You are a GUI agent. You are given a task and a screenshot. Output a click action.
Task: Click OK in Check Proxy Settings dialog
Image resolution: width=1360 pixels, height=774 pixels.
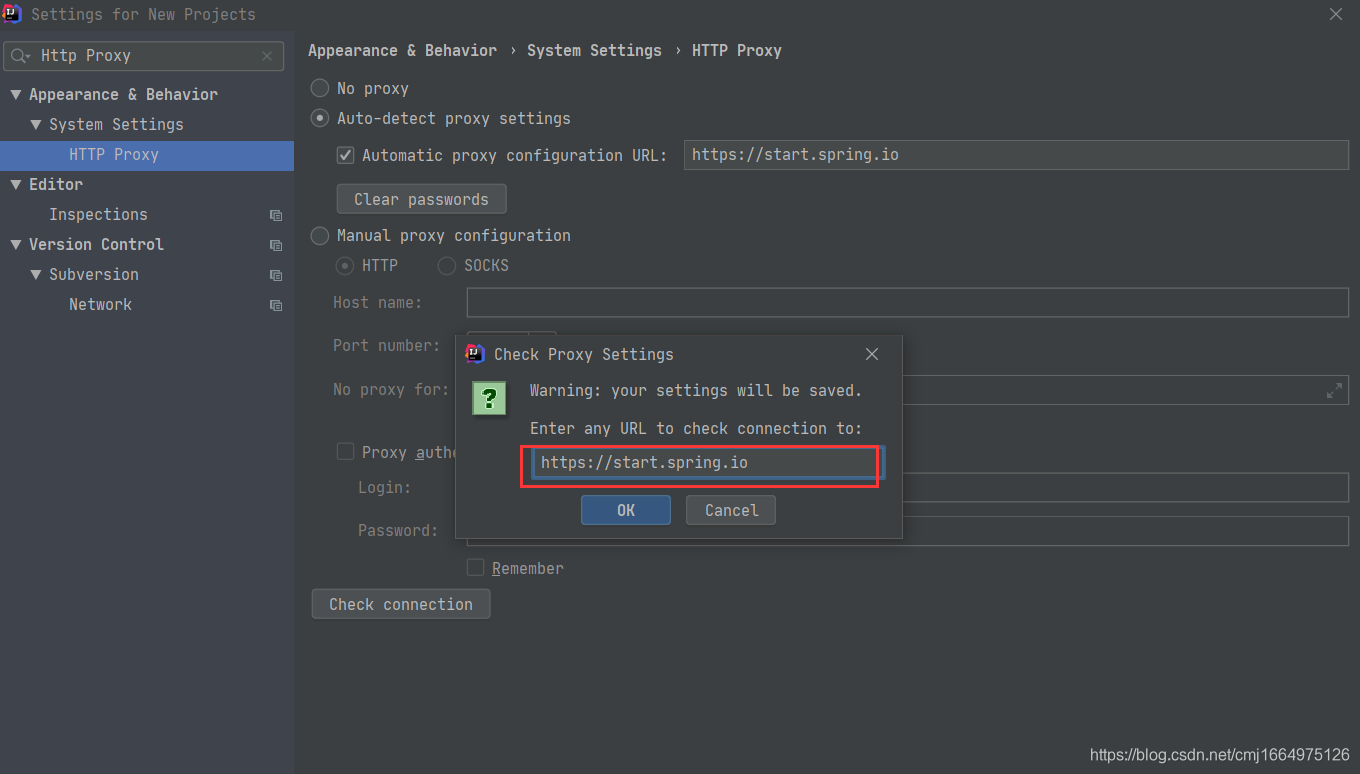pyautogui.click(x=626, y=510)
